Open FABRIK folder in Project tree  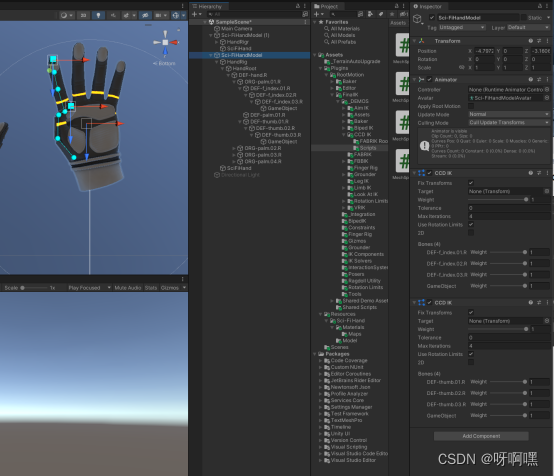362,155
